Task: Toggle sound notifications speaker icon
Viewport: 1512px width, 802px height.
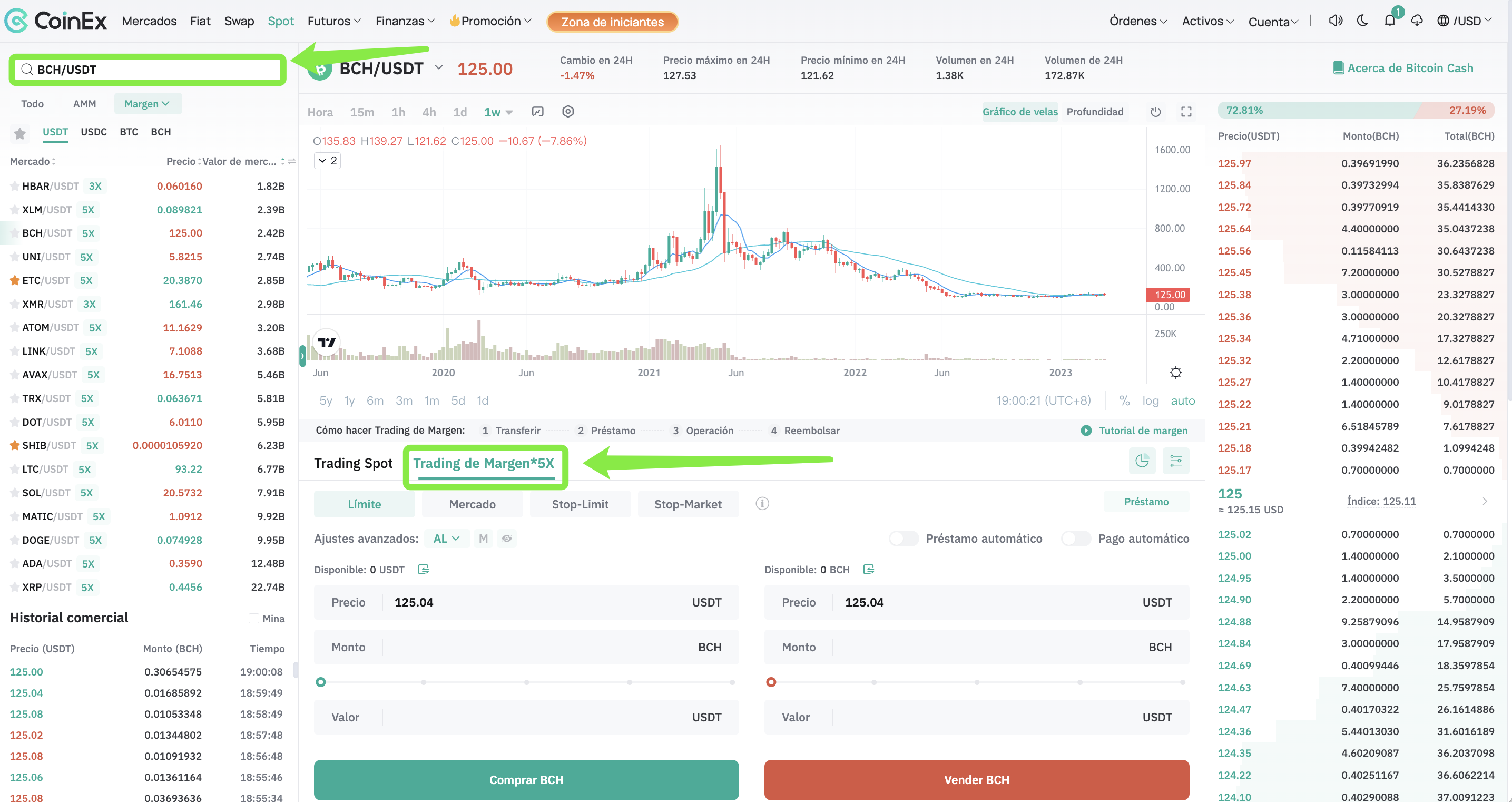Action: (1336, 21)
